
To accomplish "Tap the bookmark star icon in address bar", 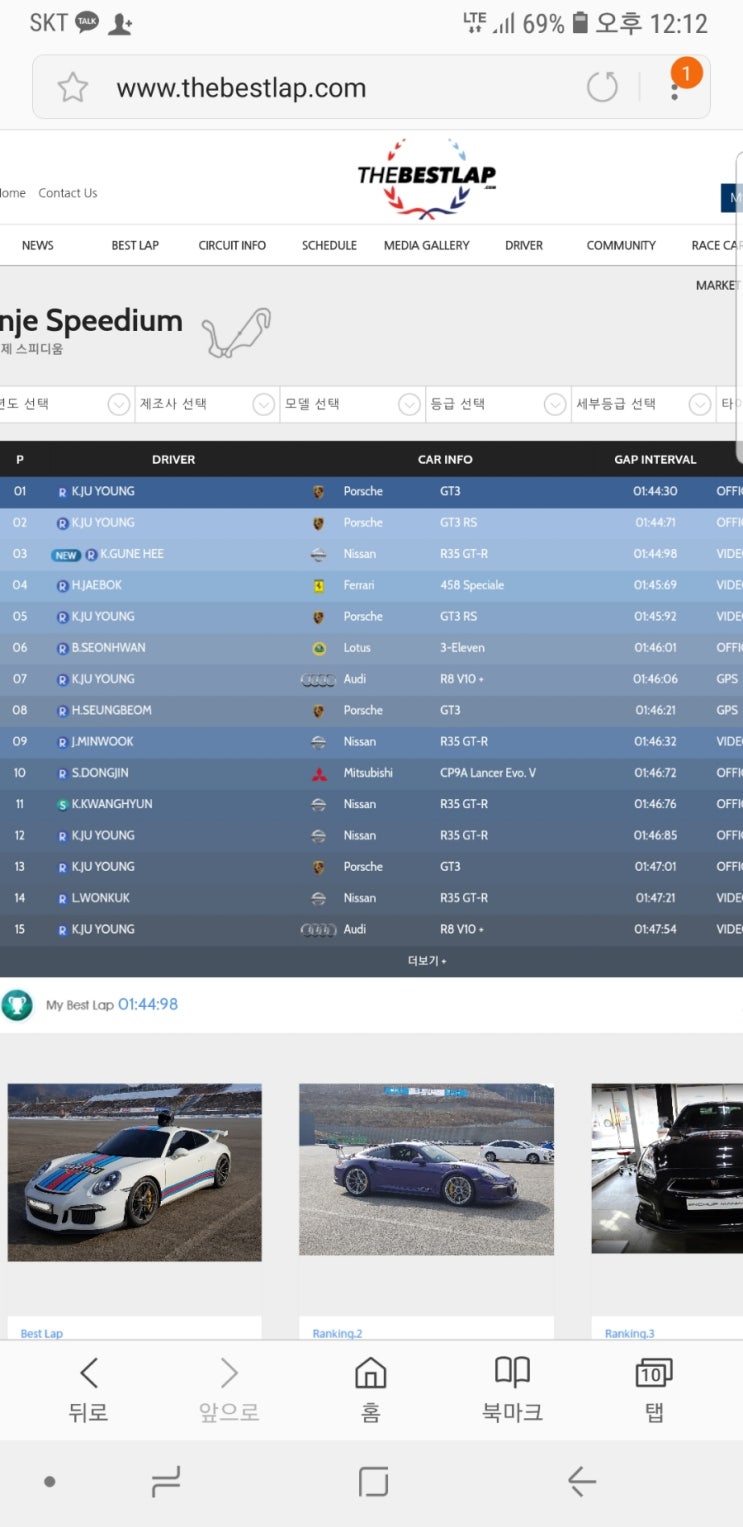I will (x=72, y=88).
